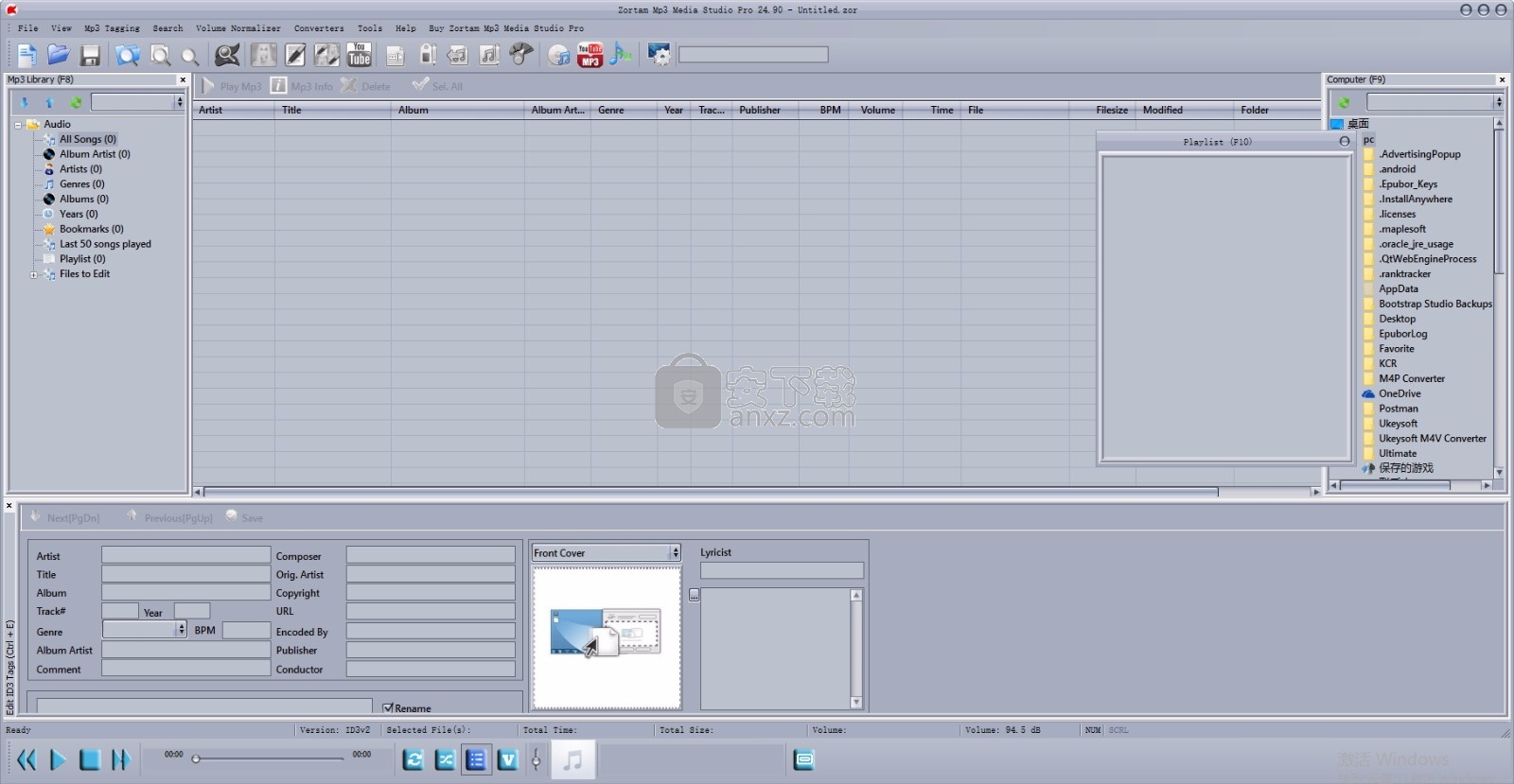The image size is (1514, 784).
Task: Click the mini player icon at player right
Action: pos(803,759)
